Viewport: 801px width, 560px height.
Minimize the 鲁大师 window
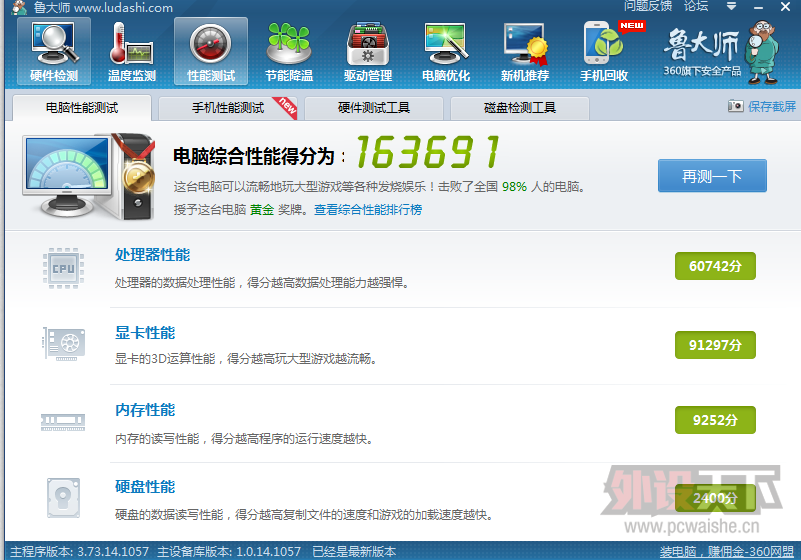[x=758, y=7]
